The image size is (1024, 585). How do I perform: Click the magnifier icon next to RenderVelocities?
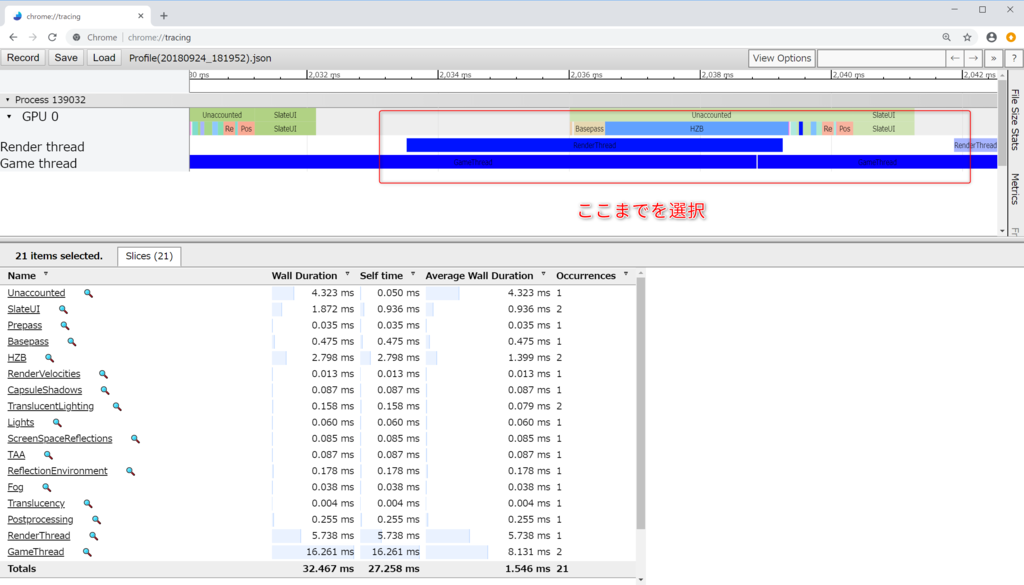(103, 375)
